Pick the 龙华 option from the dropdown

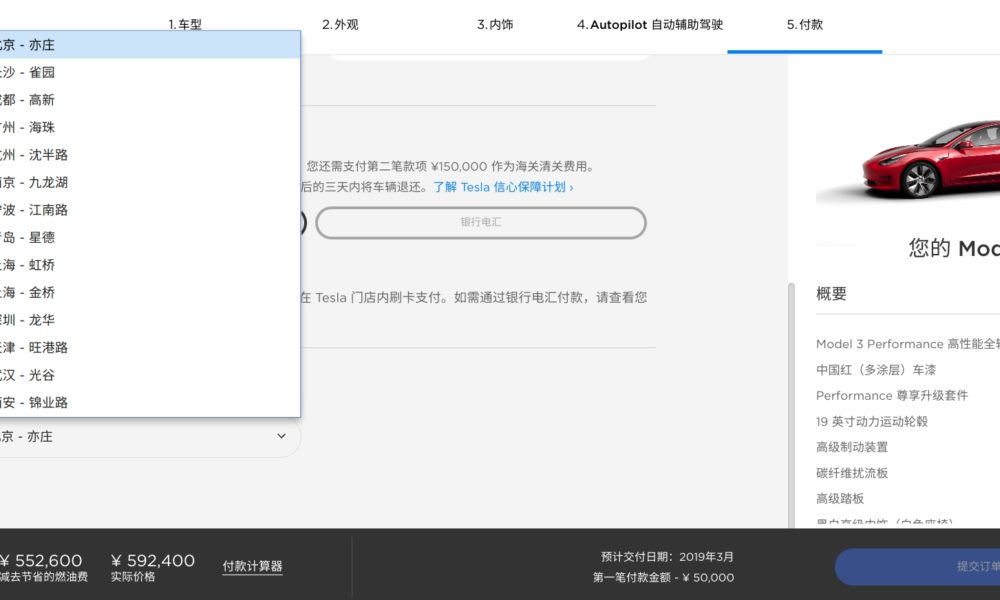(x=150, y=319)
